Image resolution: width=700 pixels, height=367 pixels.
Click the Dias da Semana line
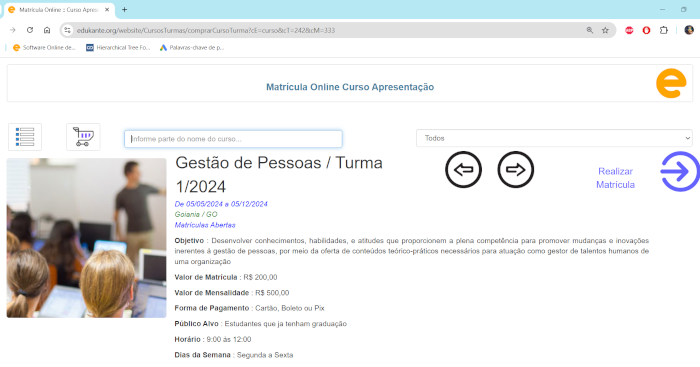point(234,355)
